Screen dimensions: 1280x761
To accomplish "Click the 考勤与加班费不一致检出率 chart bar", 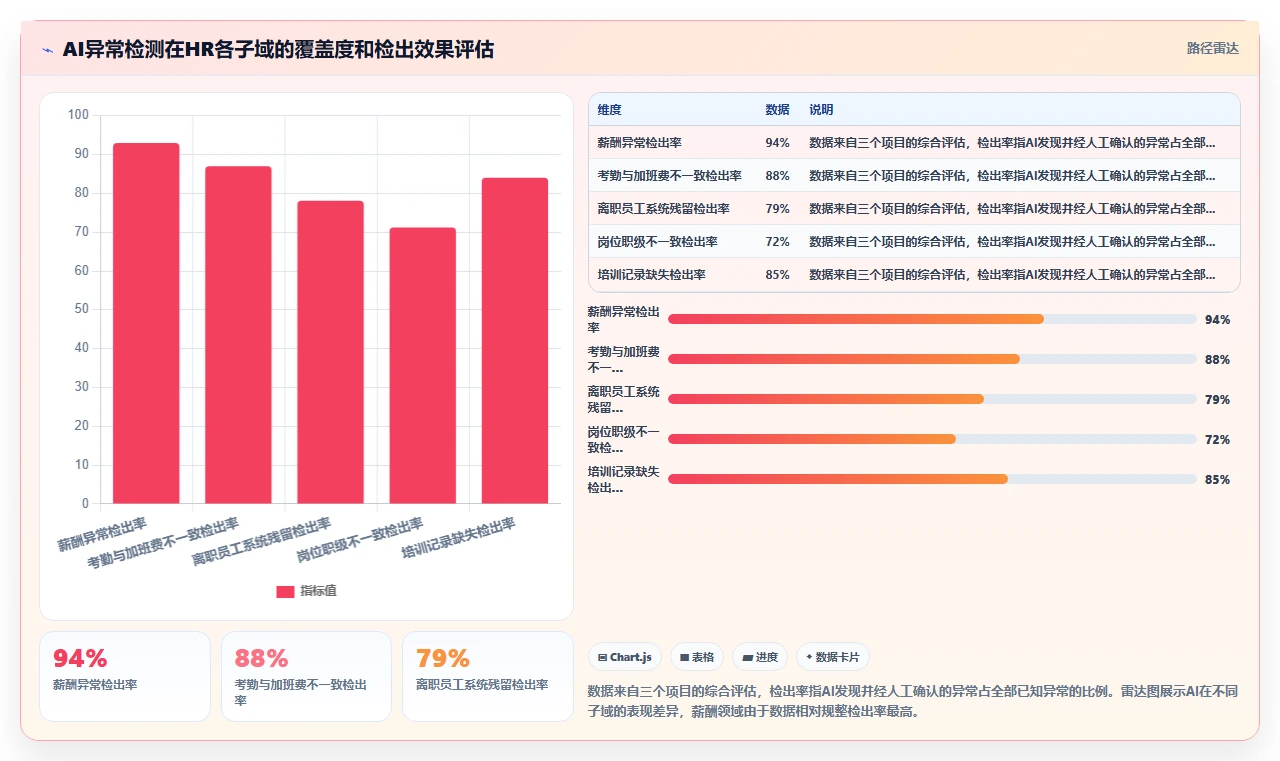I will click(238, 335).
